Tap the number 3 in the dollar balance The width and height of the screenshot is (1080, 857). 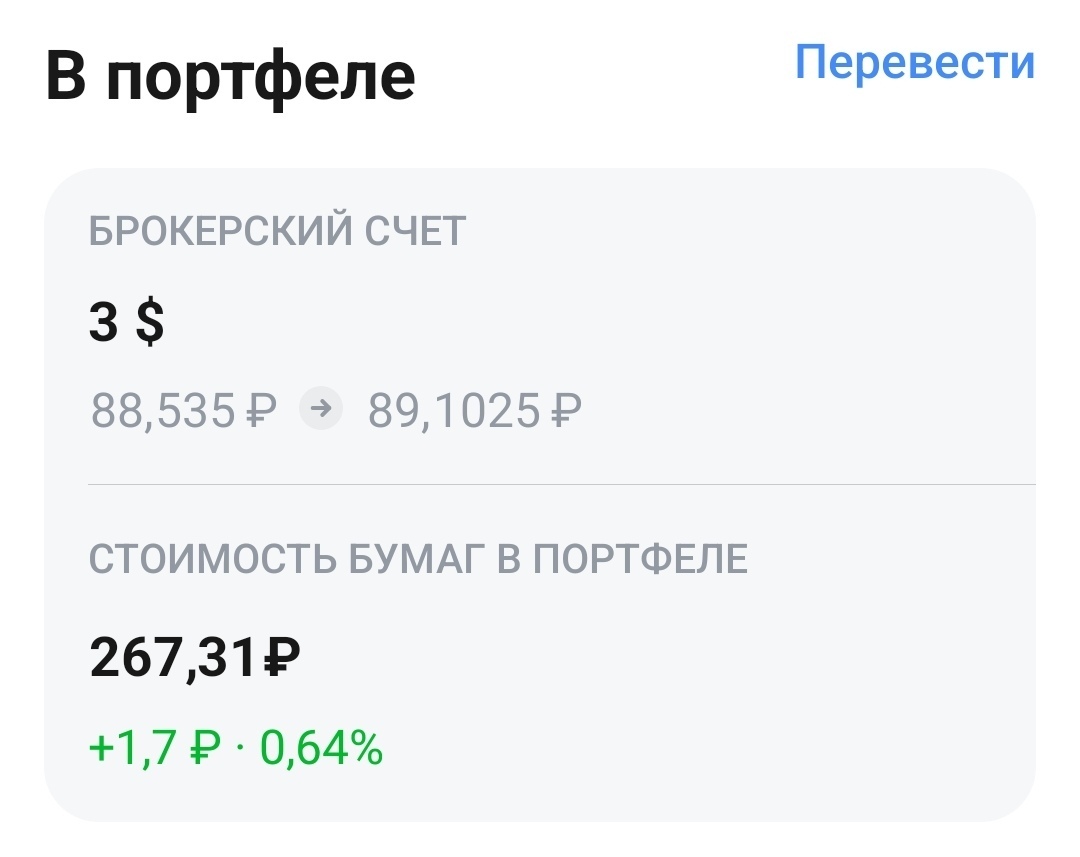103,324
